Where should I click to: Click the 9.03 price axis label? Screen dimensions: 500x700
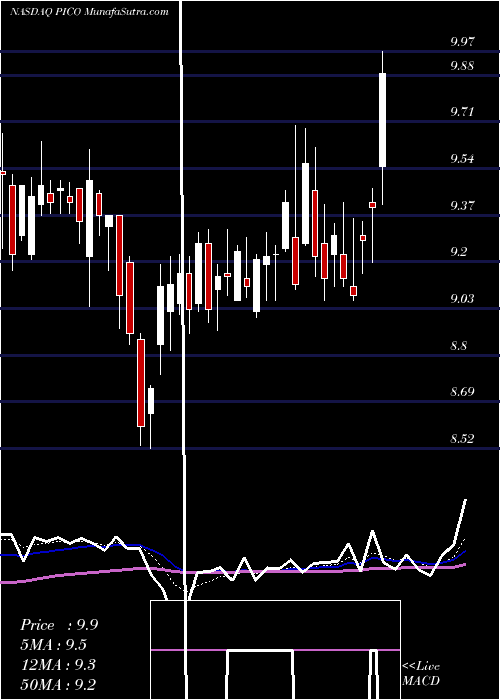[462, 298]
